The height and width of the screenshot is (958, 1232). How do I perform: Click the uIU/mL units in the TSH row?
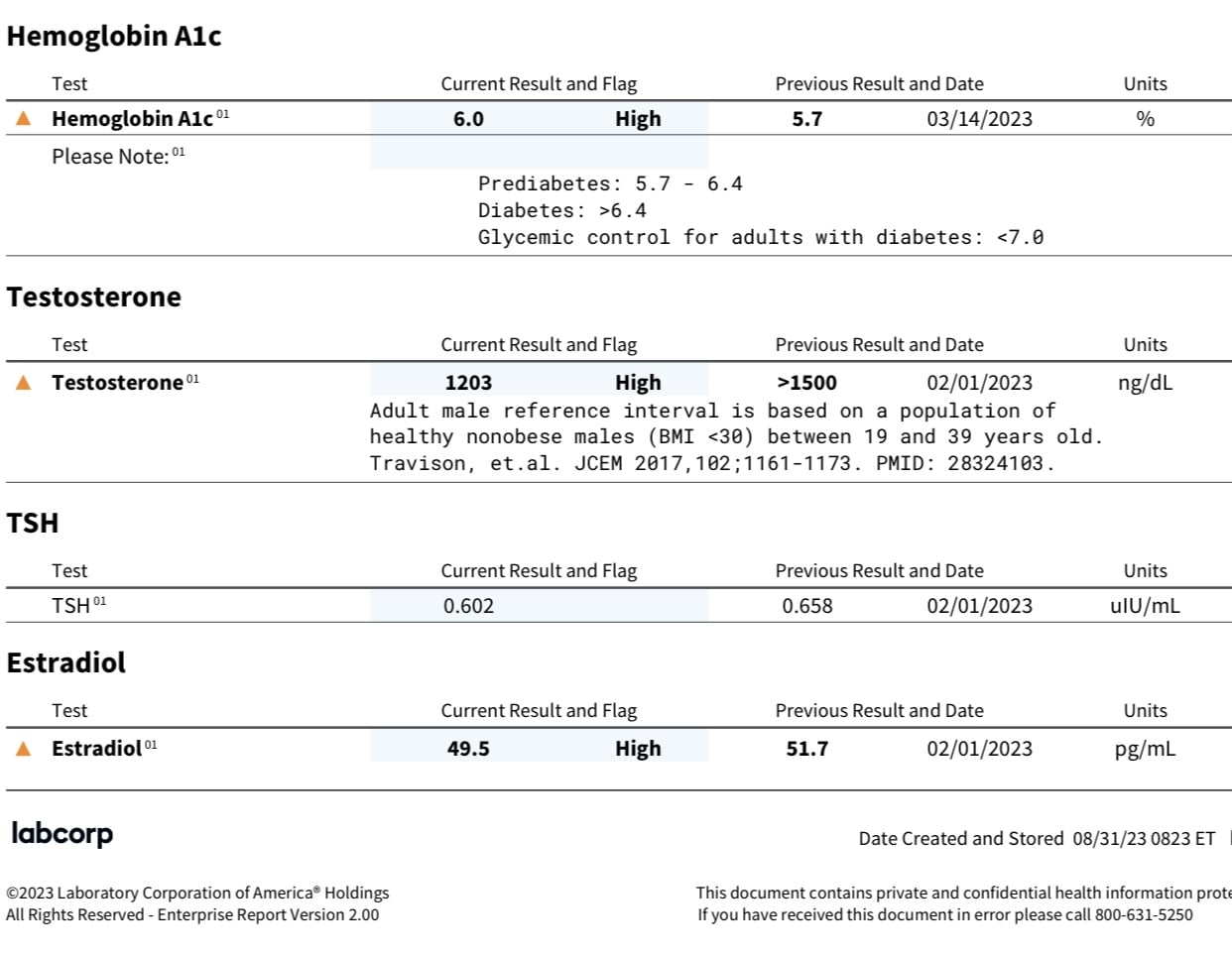pyautogui.click(x=1145, y=606)
